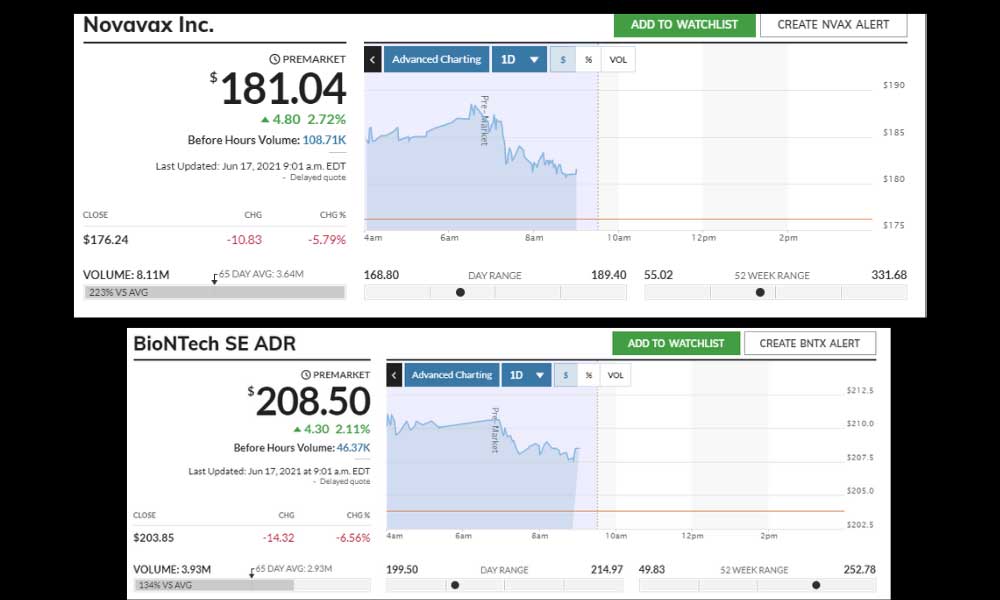Screen dimensions: 1000x600
Task: Create BNTX alert
Action: coord(809,343)
